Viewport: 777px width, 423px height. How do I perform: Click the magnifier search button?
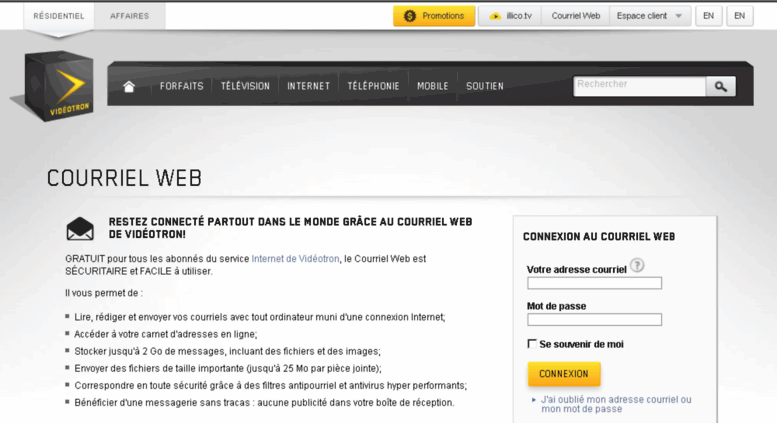(x=721, y=87)
